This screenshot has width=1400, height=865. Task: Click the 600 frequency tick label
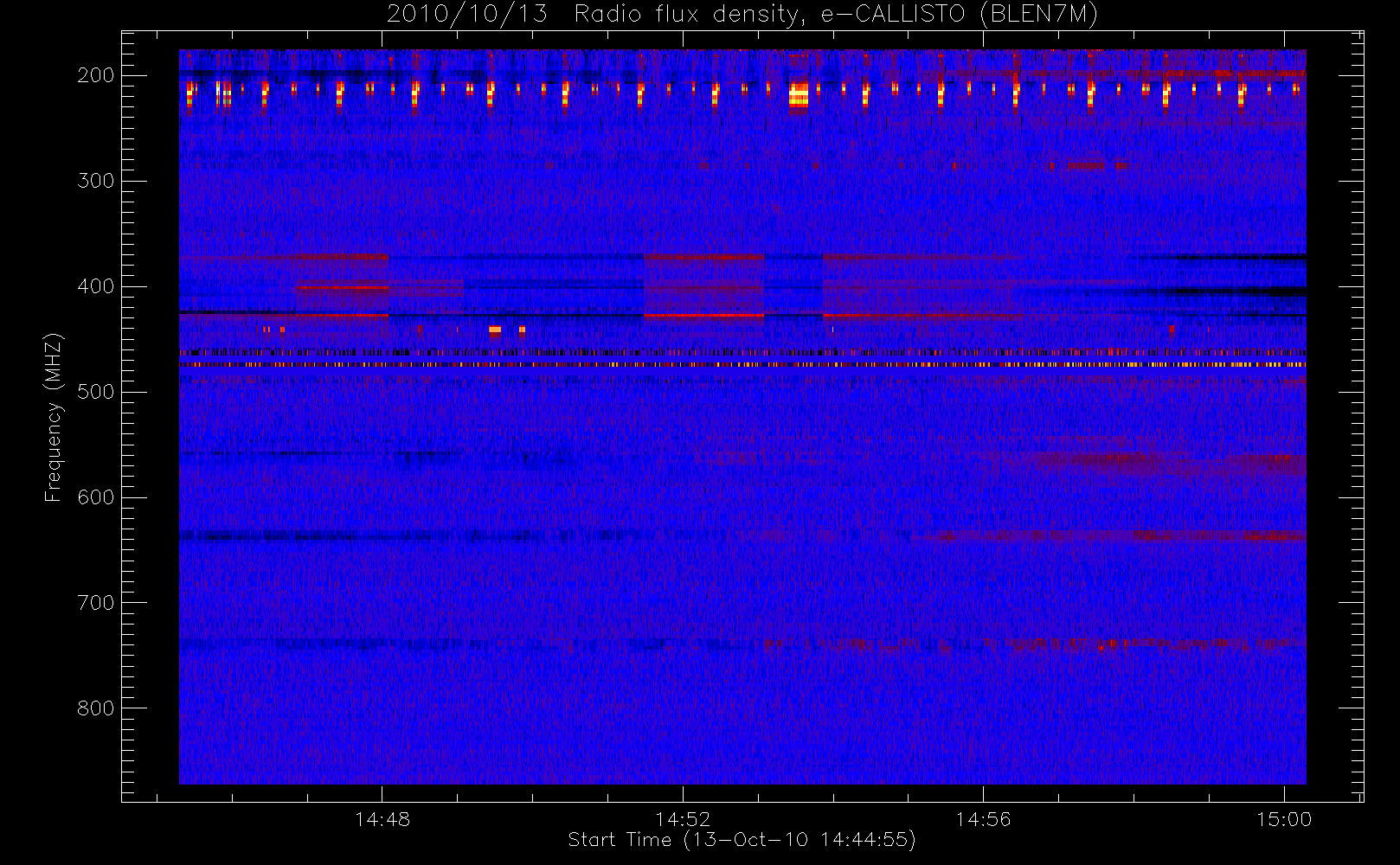click(x=96, y=497)
